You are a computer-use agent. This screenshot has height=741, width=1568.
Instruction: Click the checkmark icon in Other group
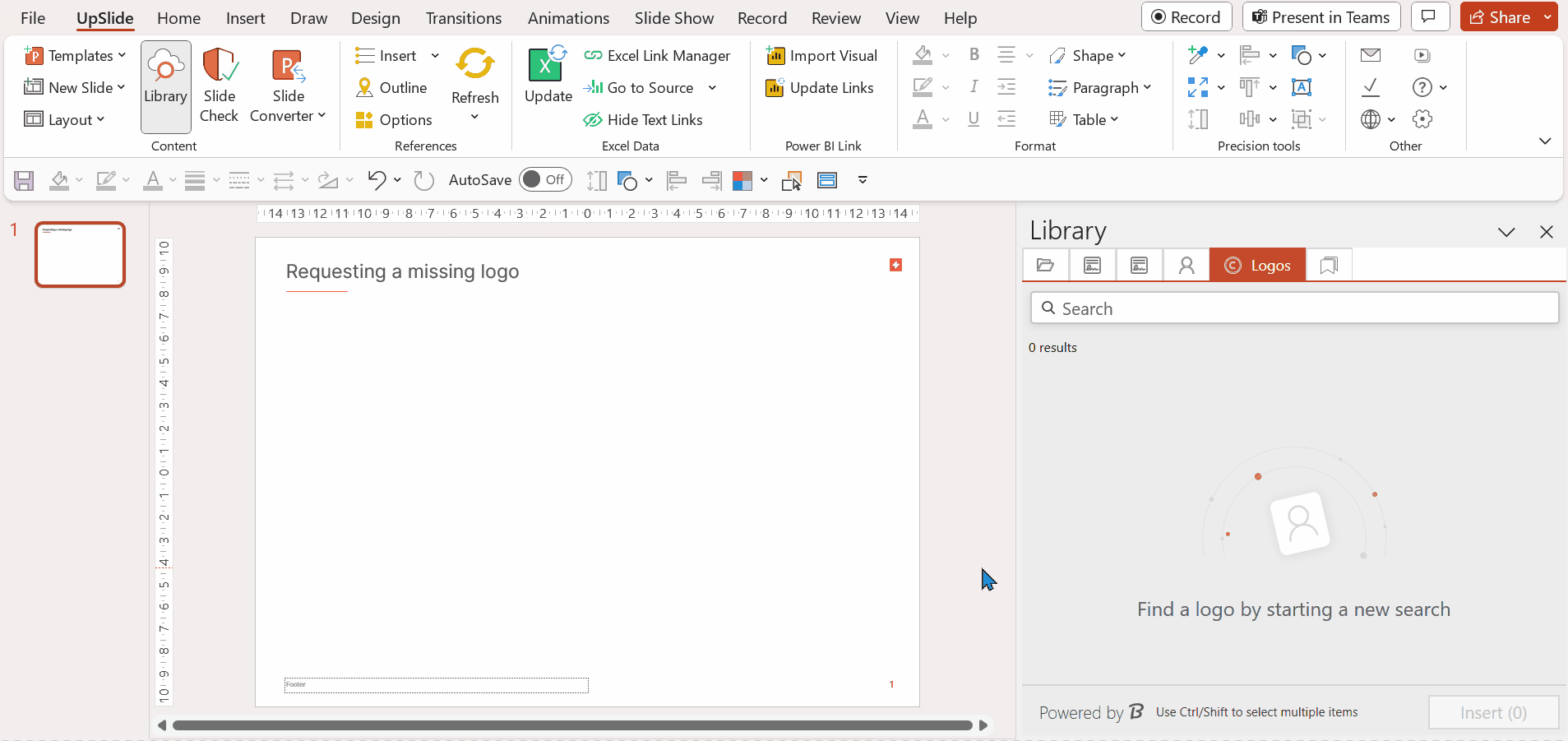click(1371, 86)
